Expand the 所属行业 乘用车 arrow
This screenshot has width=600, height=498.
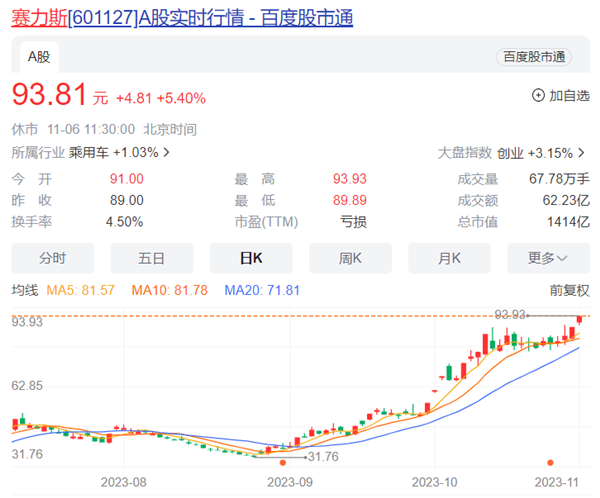click(166, 152)
